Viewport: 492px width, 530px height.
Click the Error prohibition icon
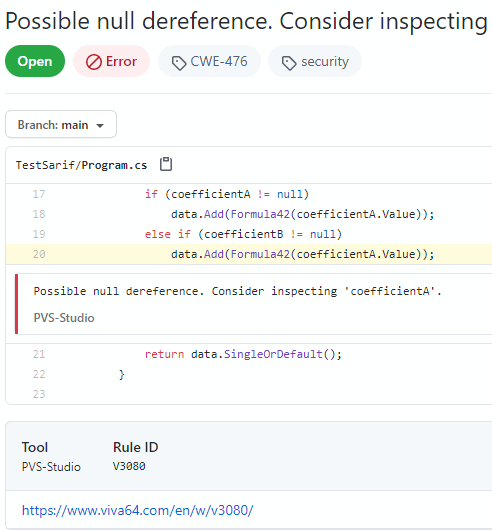pos(94,62)
